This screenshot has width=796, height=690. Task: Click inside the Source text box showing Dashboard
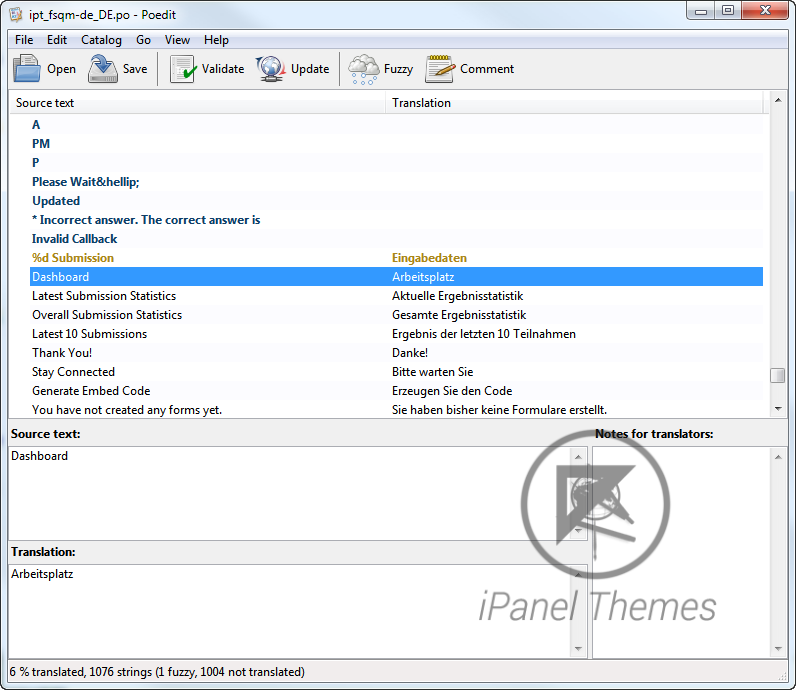pyautogui.click(x=289, y=493)
